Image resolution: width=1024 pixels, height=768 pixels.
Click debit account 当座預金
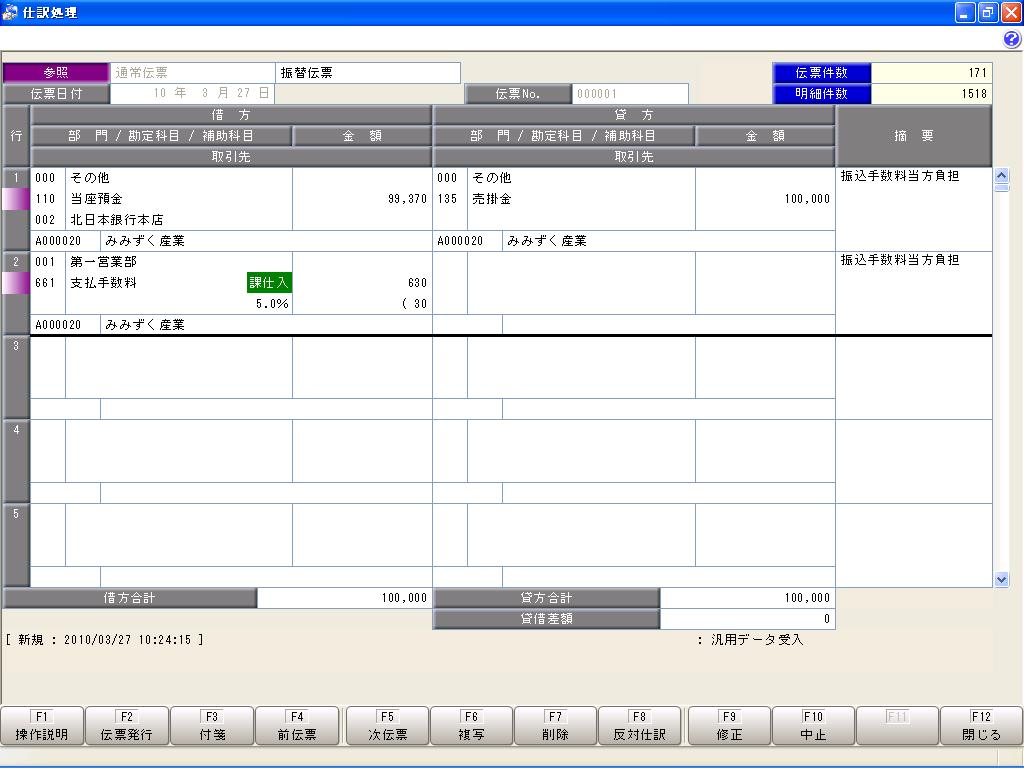pyautogui.click(x=96, y=199)
